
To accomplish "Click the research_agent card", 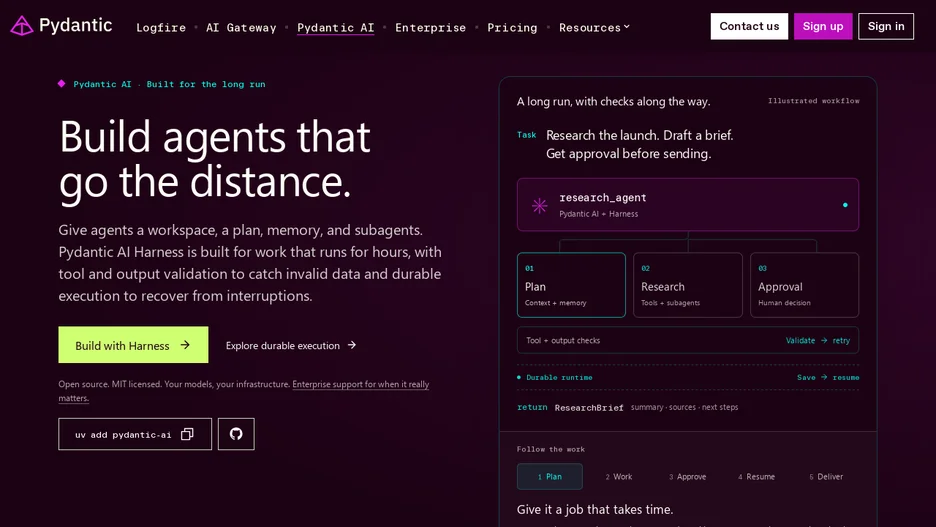I will pos(688,204).
